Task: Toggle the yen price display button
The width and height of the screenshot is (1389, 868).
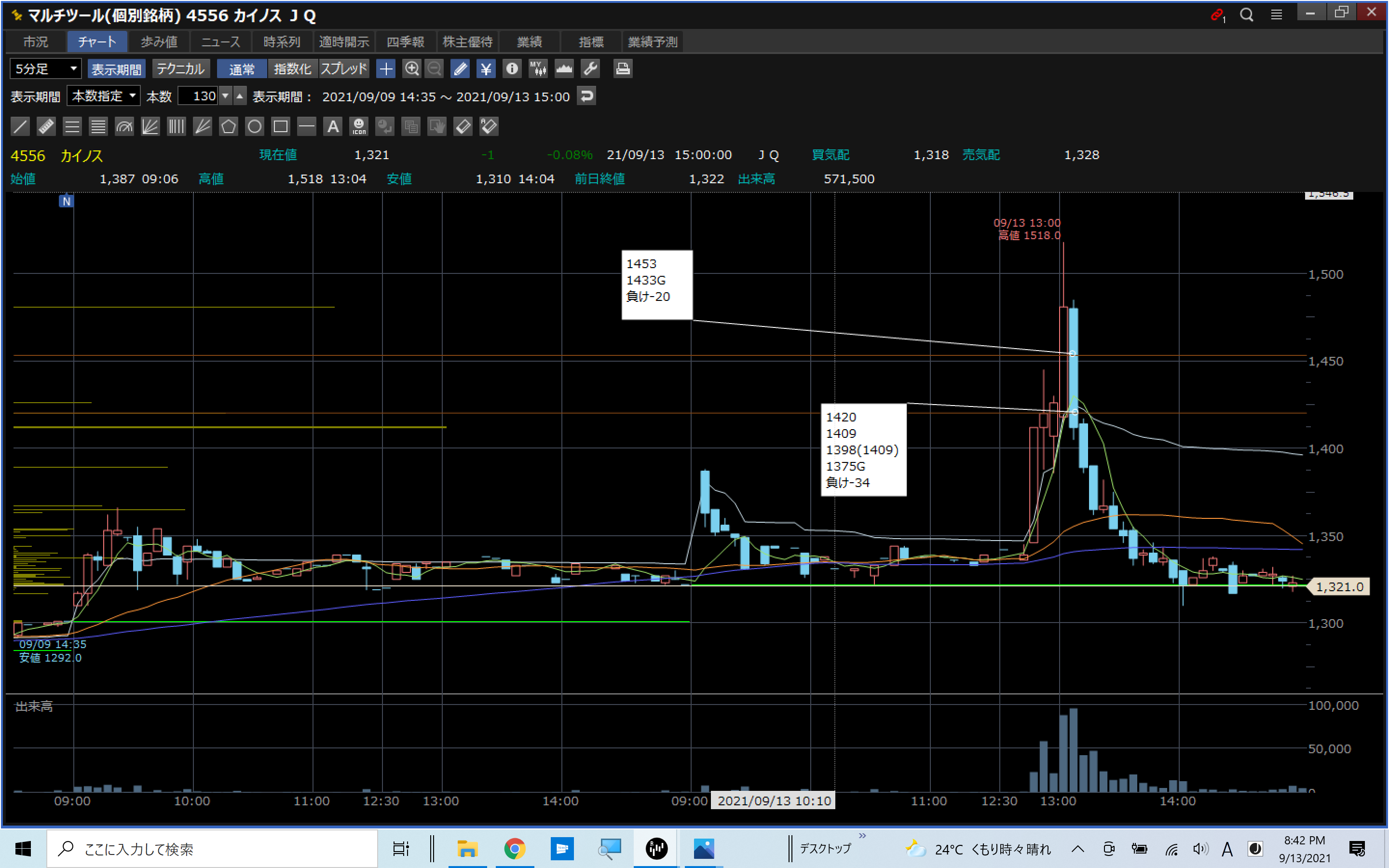Action: click(486, 69)
